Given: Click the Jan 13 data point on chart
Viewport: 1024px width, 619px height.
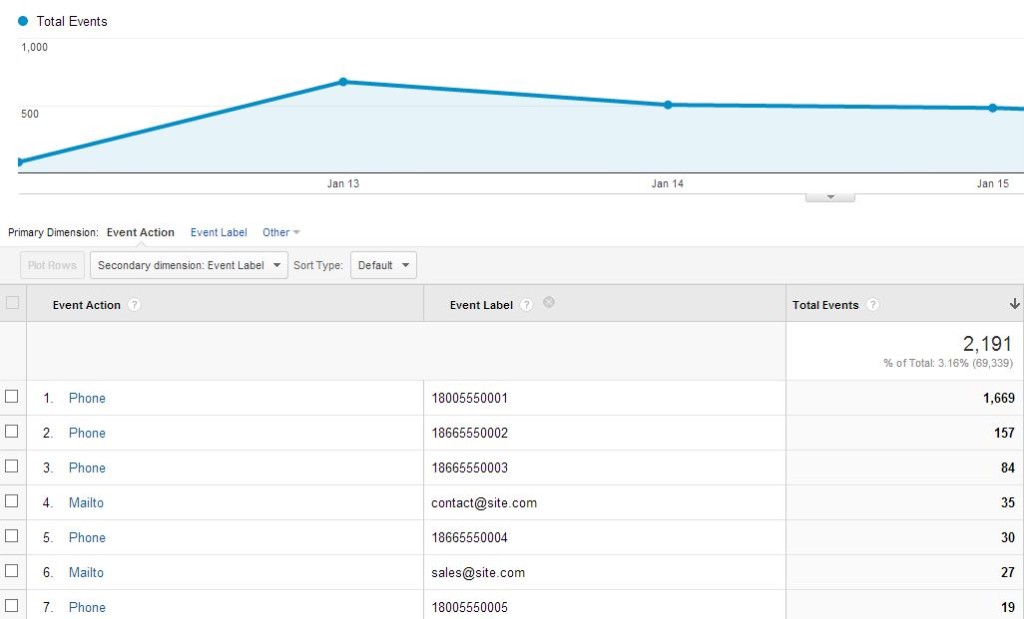Looking at the screenshot, I should click(343, 82).
